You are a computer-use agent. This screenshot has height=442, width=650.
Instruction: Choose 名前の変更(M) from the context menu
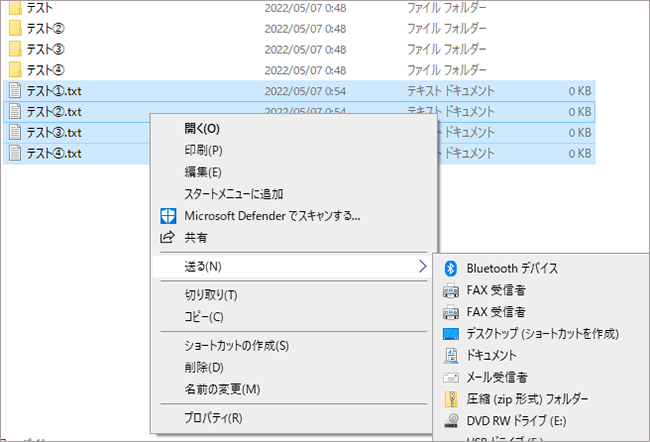coord(222,389)
